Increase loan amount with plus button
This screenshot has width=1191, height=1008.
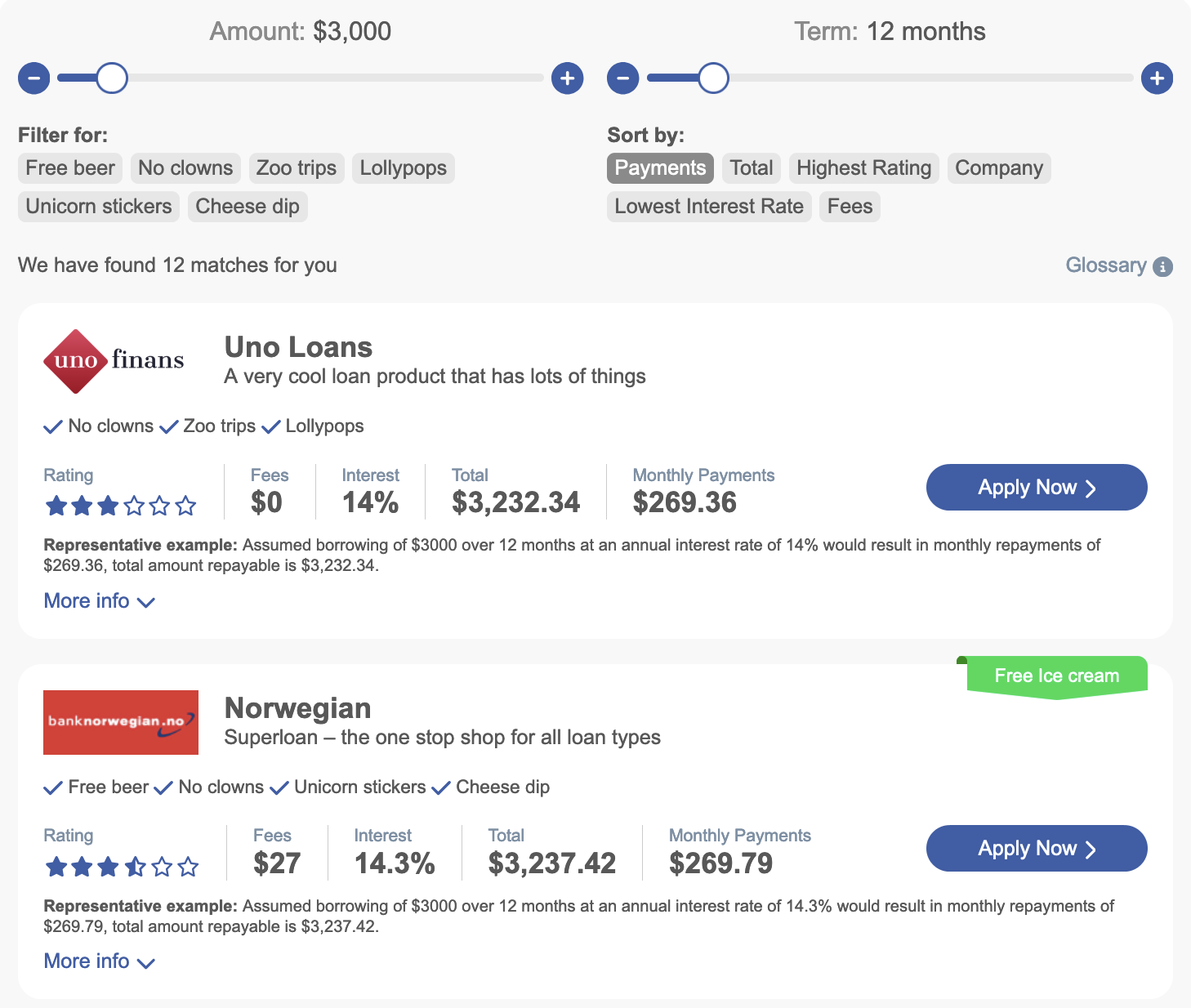click(x=568, y=78)
